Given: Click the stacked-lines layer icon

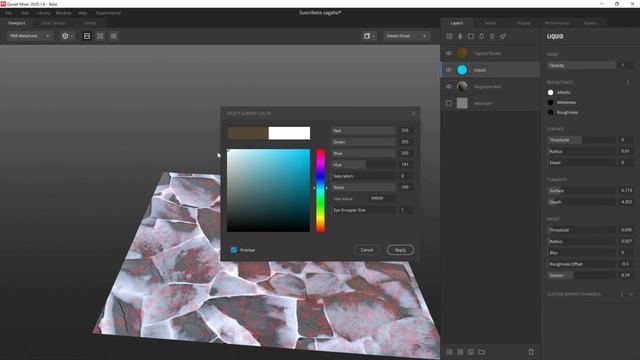Looking at the screenshot, I should click(x=492, y=36).
